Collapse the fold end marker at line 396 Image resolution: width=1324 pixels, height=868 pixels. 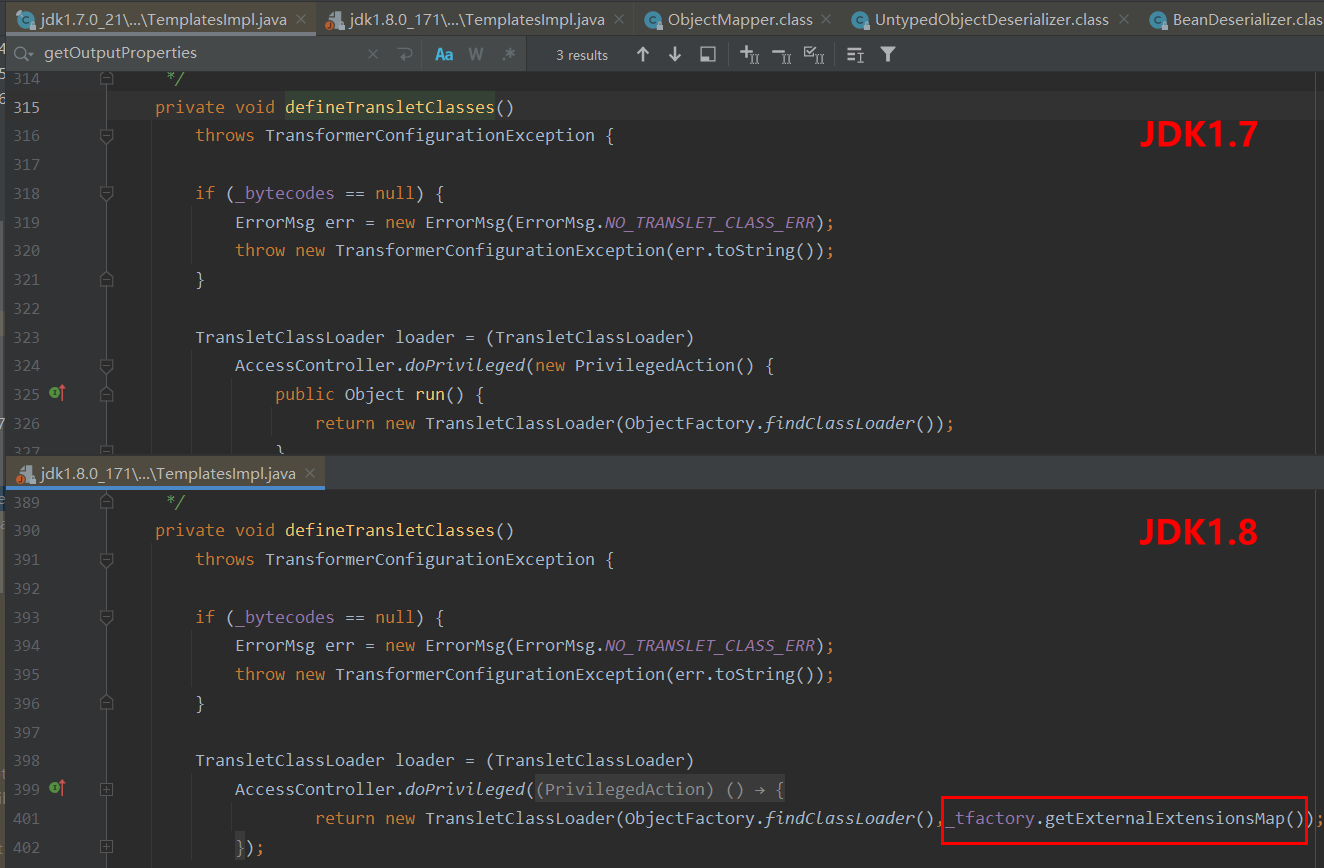[x=107, y=704]
